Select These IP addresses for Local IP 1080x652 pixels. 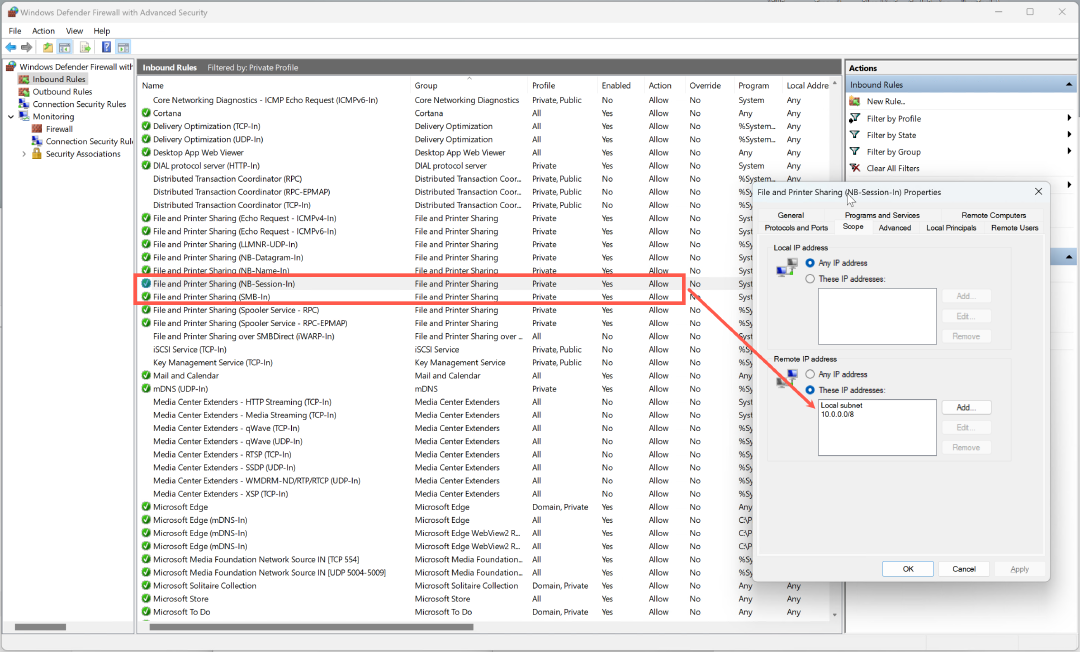click(x=810, y=279)
